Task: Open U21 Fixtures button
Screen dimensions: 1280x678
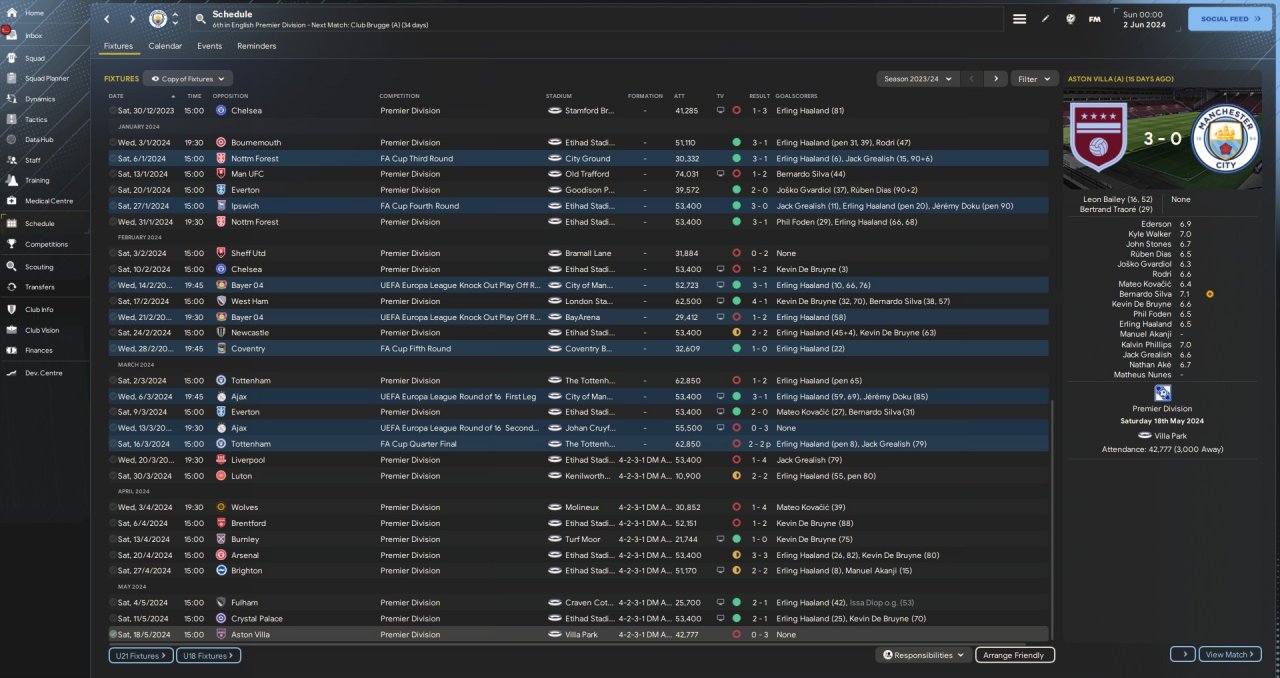Action: tap(140, 655)
